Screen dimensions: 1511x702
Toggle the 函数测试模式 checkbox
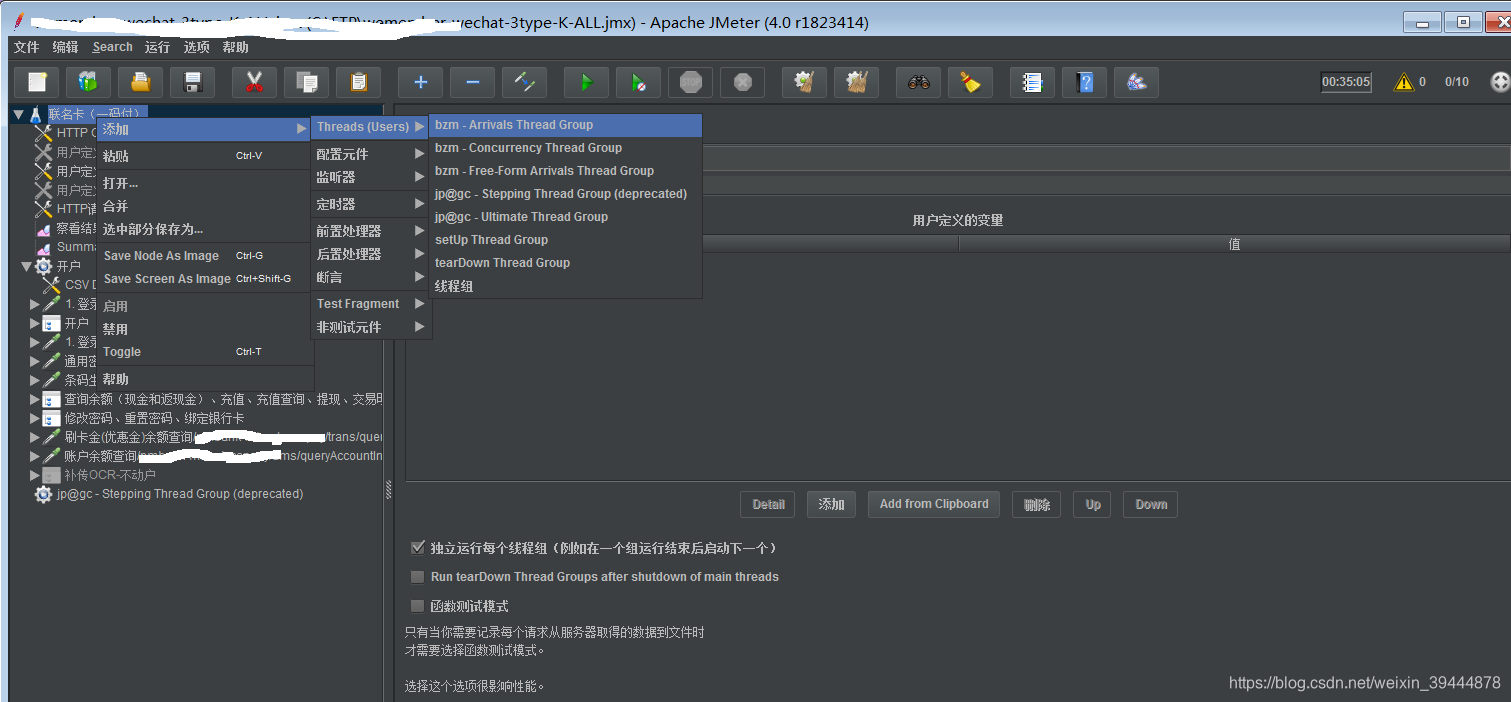pyautogui.click(x=418, y=606)
